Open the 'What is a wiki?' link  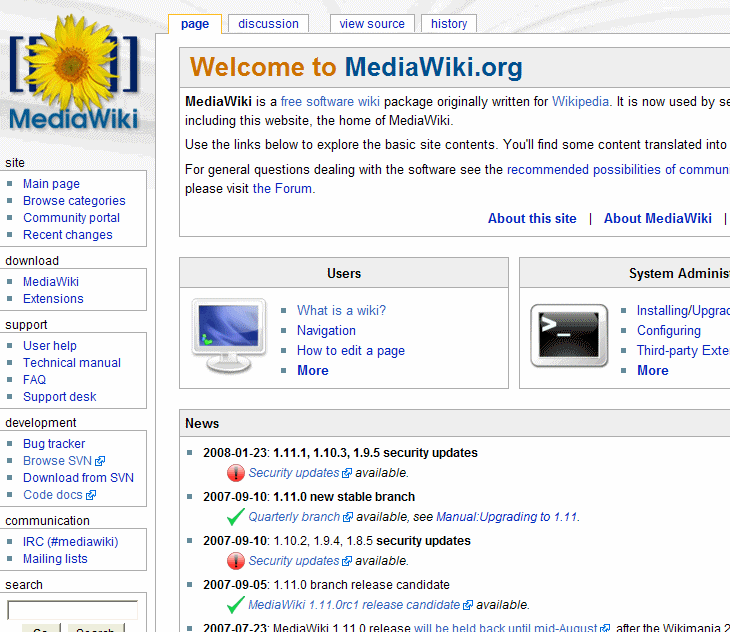[341, 311]
